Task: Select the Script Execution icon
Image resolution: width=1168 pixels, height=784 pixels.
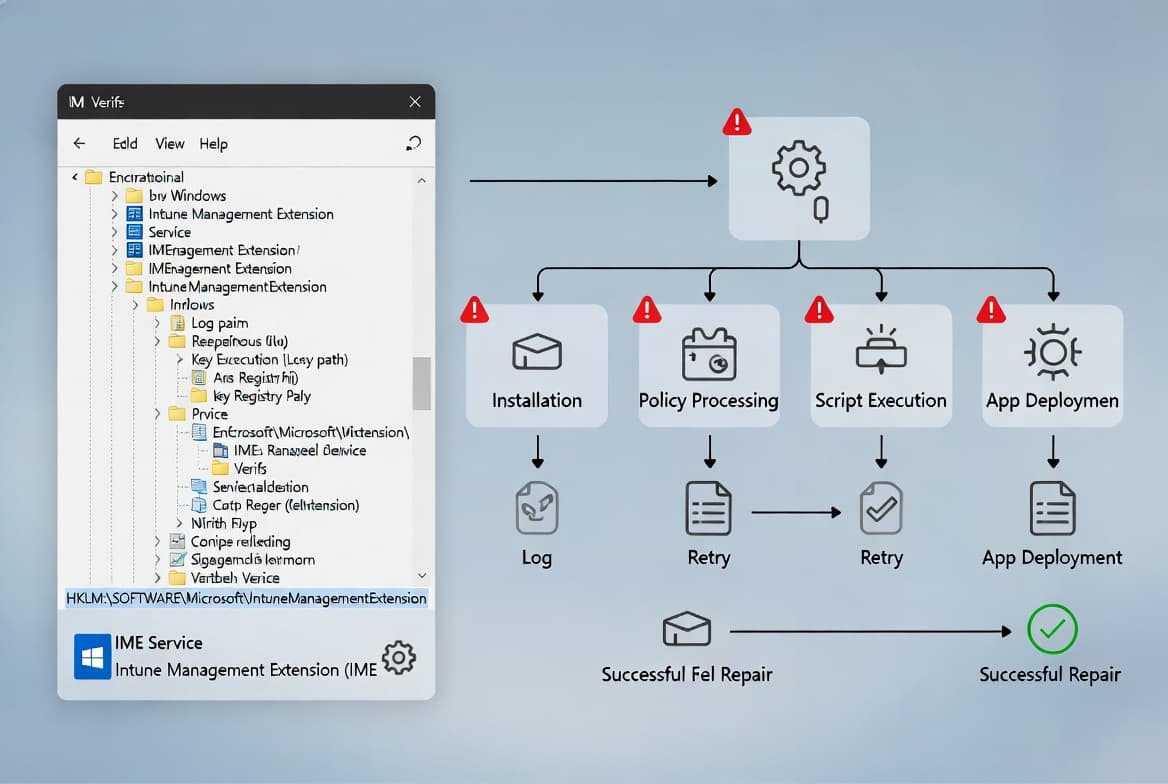Action: pos(881,349)
